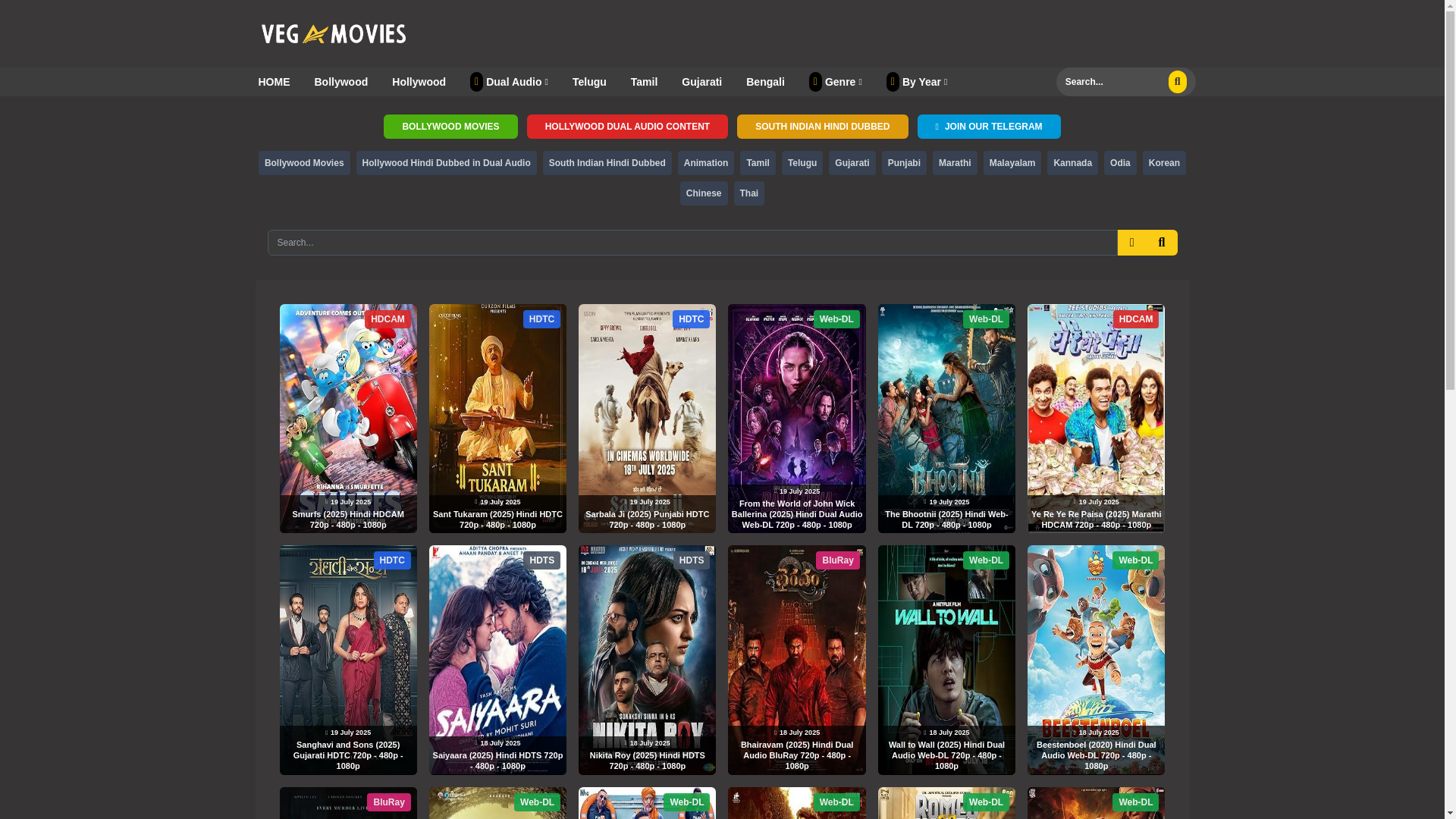Open the Bollywood Movies tag link
This screenshot has width=1456, height=819.
[x=304, y=163]
